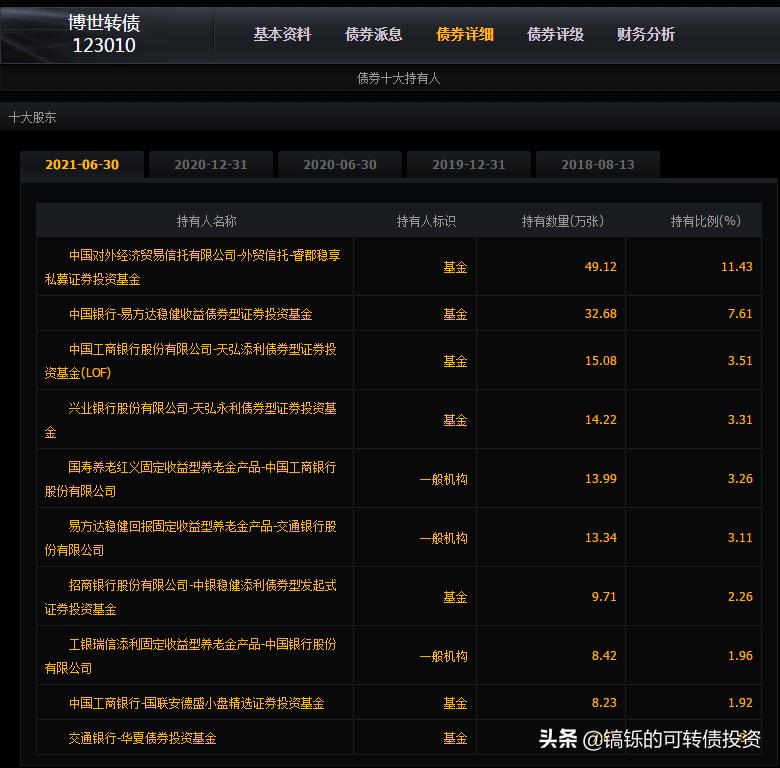Click holding quantity 13.99
The width and height of the screenshot is (780, 768).
[600, 479]
